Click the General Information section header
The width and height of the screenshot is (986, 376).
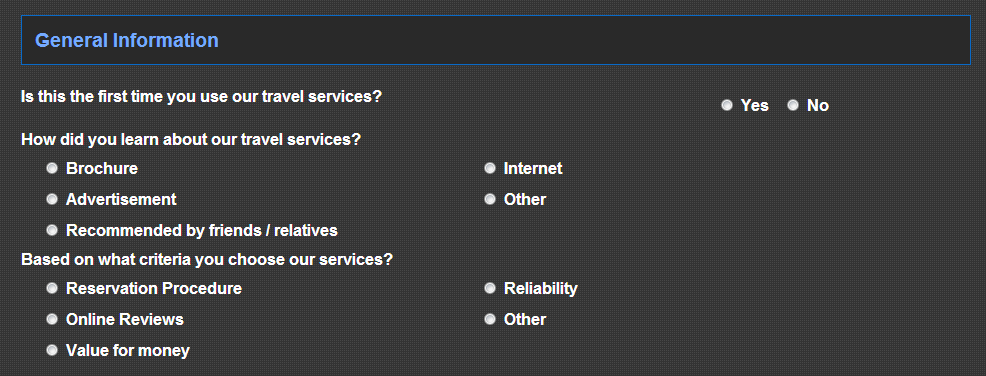point(496,40)
